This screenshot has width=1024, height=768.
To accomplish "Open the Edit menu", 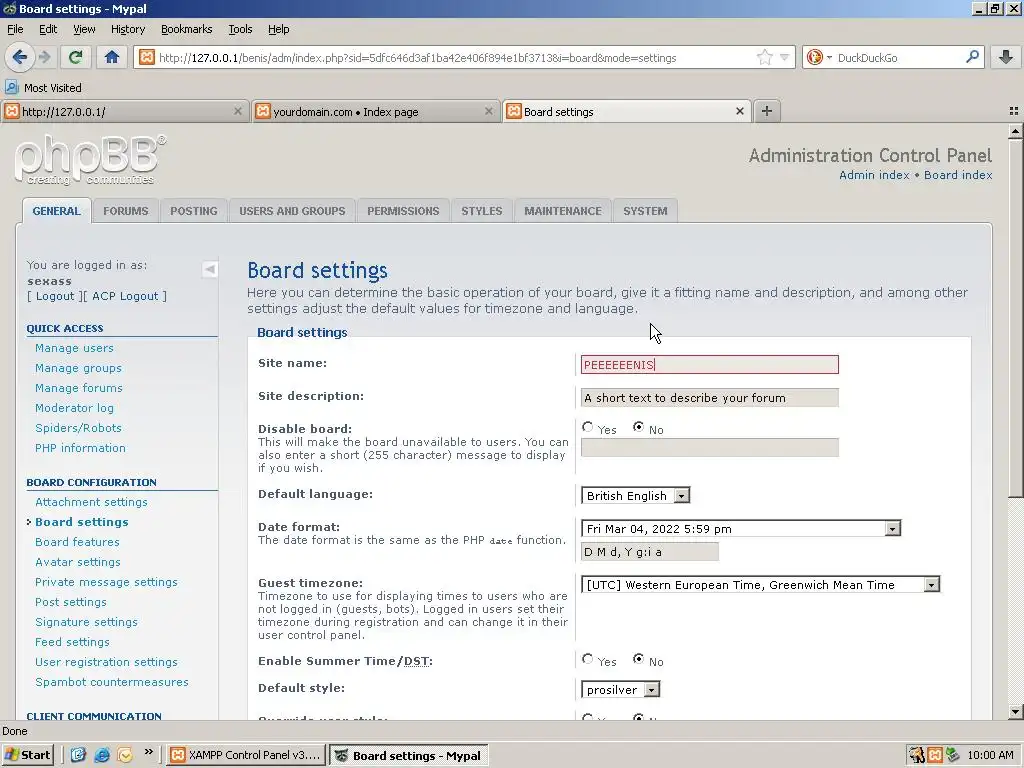I will pos(48,29).
